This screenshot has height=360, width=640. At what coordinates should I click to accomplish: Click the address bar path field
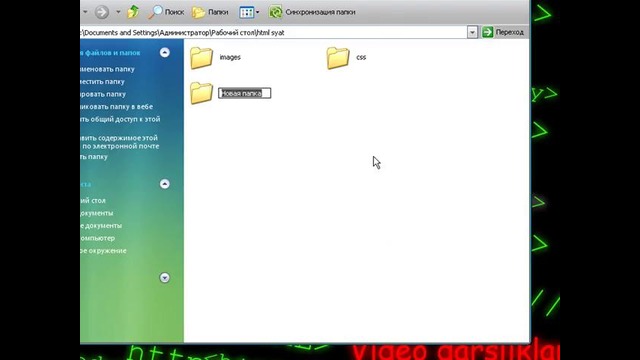pyautogui.click(x=273, y=33)
